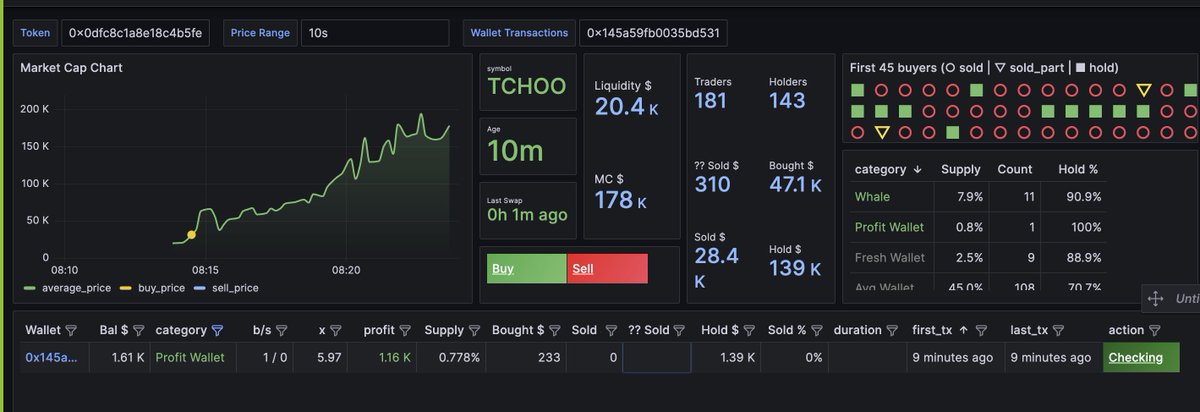
Task: Open filter for x column
Action: pyautogui.click(x=336, y=330)
